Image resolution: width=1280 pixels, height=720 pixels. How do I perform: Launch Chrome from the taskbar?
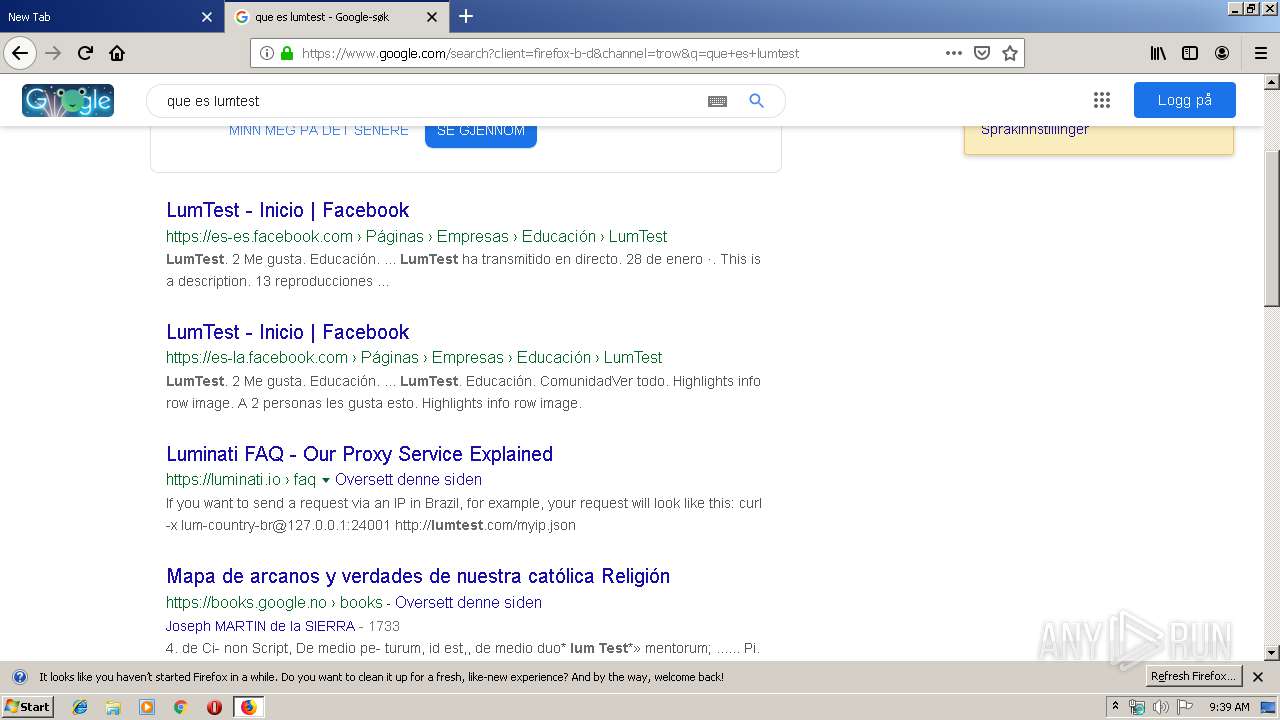click(x=180, y=707)
